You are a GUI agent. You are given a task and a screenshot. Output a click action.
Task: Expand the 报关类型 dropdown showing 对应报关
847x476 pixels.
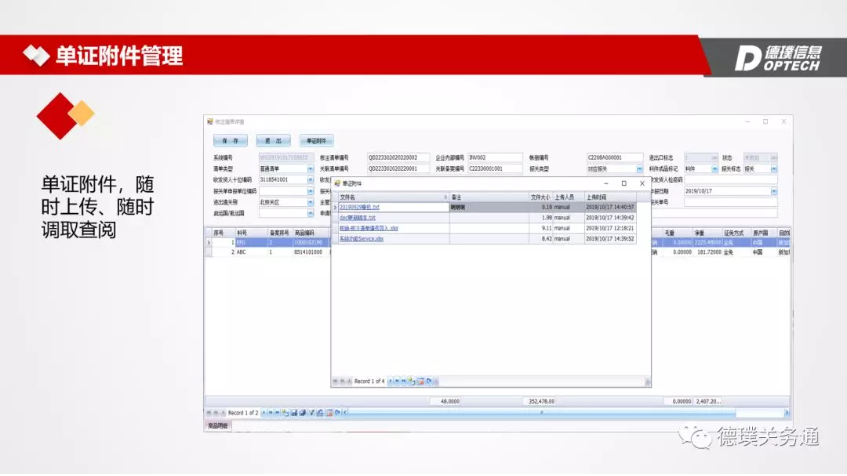(x=641, y=169)
